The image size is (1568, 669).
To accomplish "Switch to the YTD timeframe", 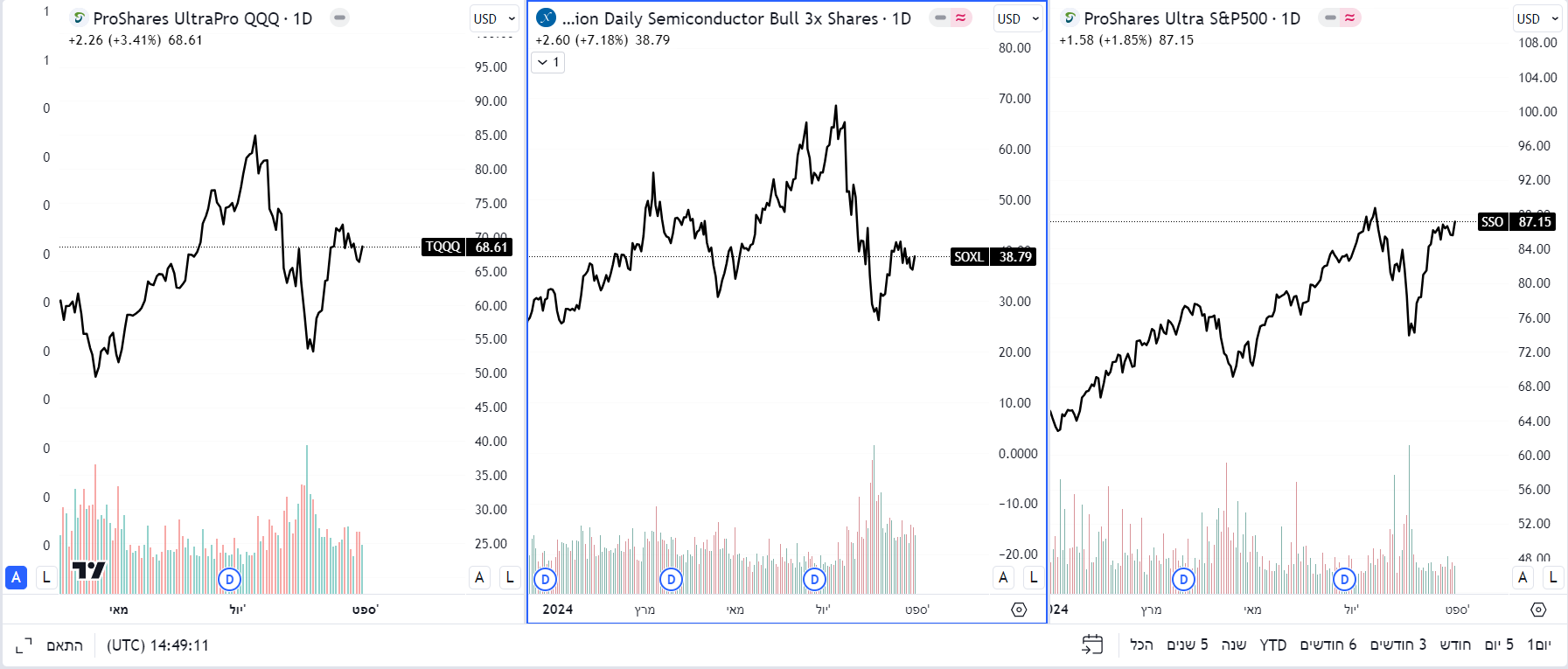I will [x=1272, y=645].
